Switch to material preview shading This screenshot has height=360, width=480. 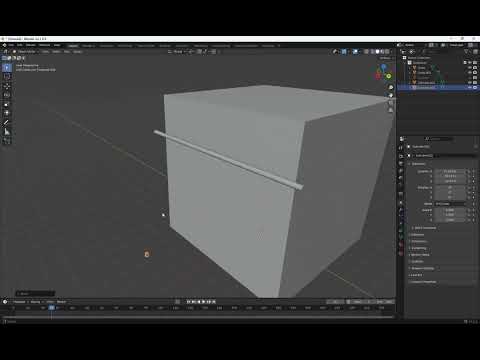[x=382, y=52]
